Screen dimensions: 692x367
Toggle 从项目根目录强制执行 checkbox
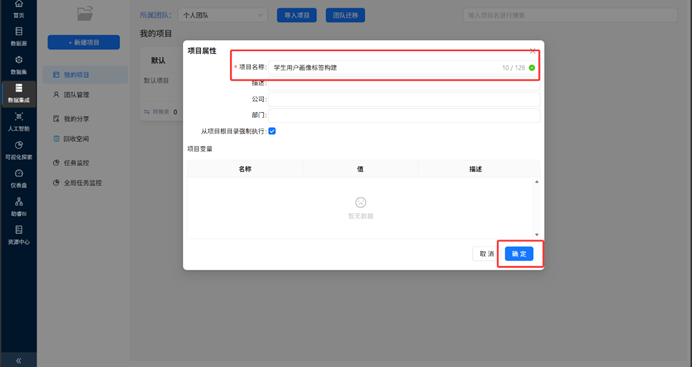272,131
